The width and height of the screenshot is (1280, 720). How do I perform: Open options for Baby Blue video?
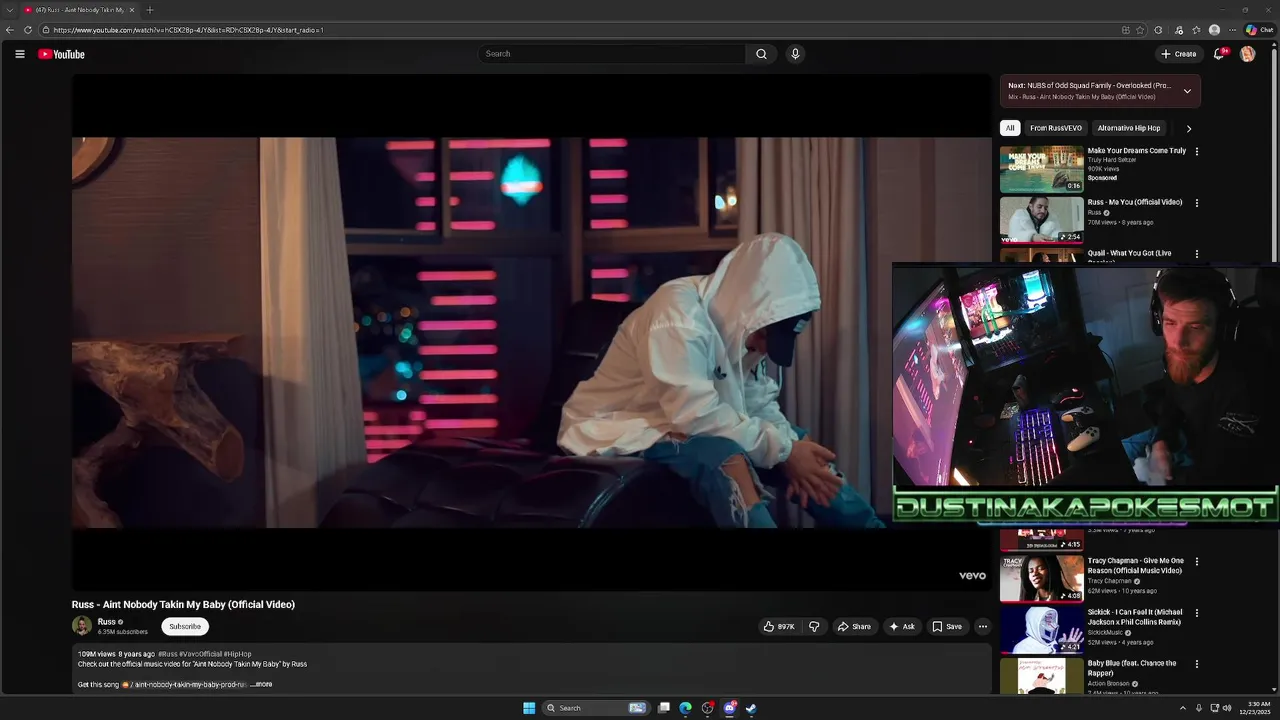pos(1196,664)
